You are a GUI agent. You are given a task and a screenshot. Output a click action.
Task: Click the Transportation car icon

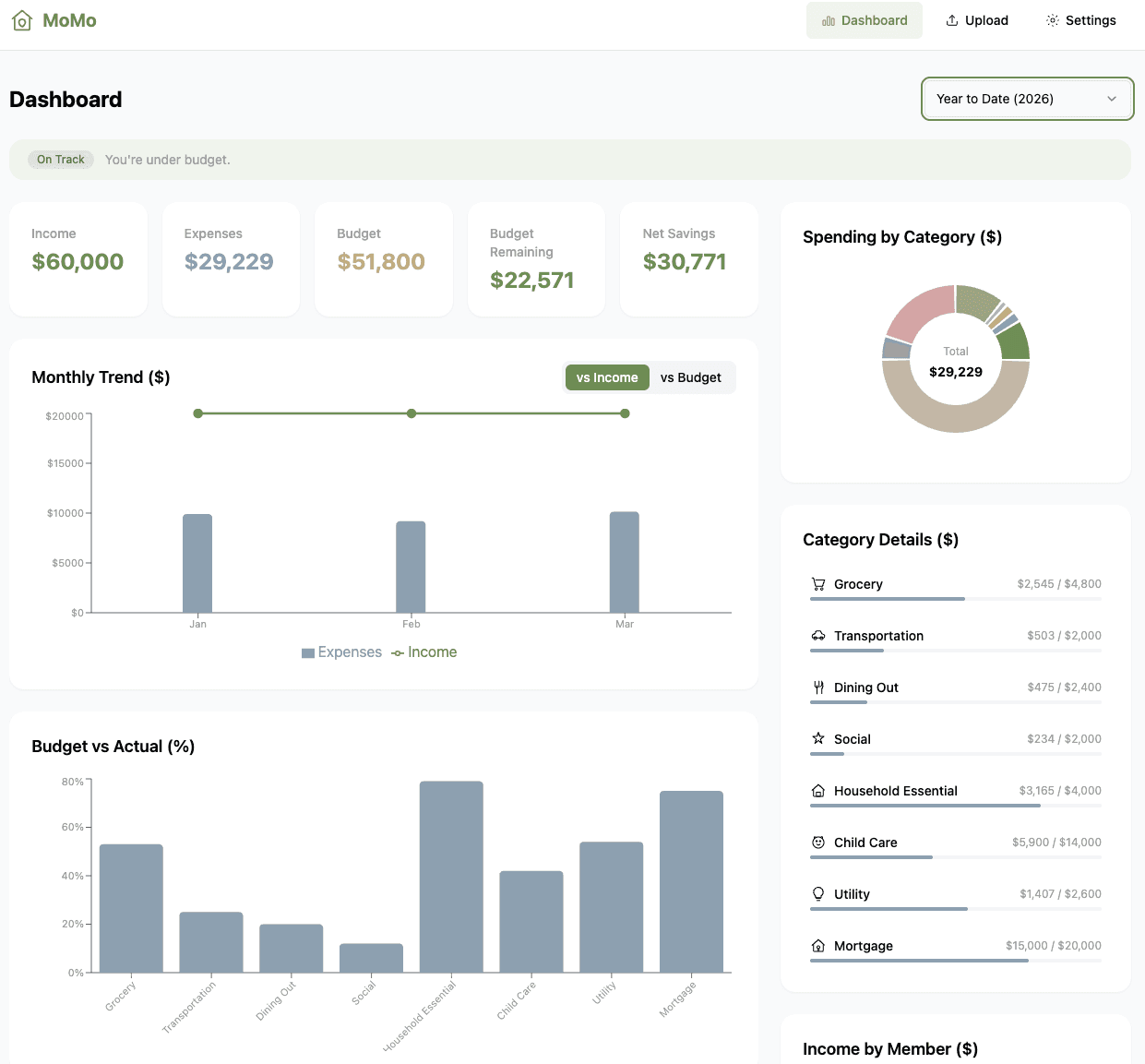click(817, 635)
